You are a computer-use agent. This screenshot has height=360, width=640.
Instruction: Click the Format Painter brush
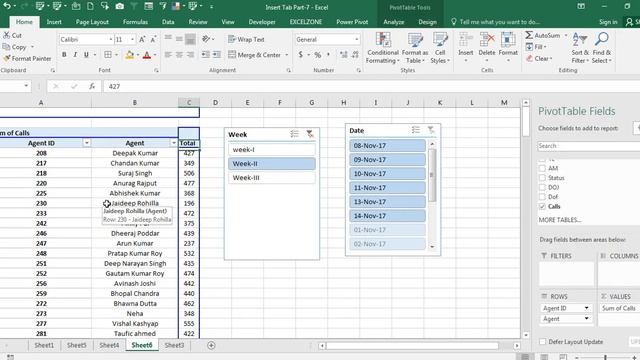[7, 58]
